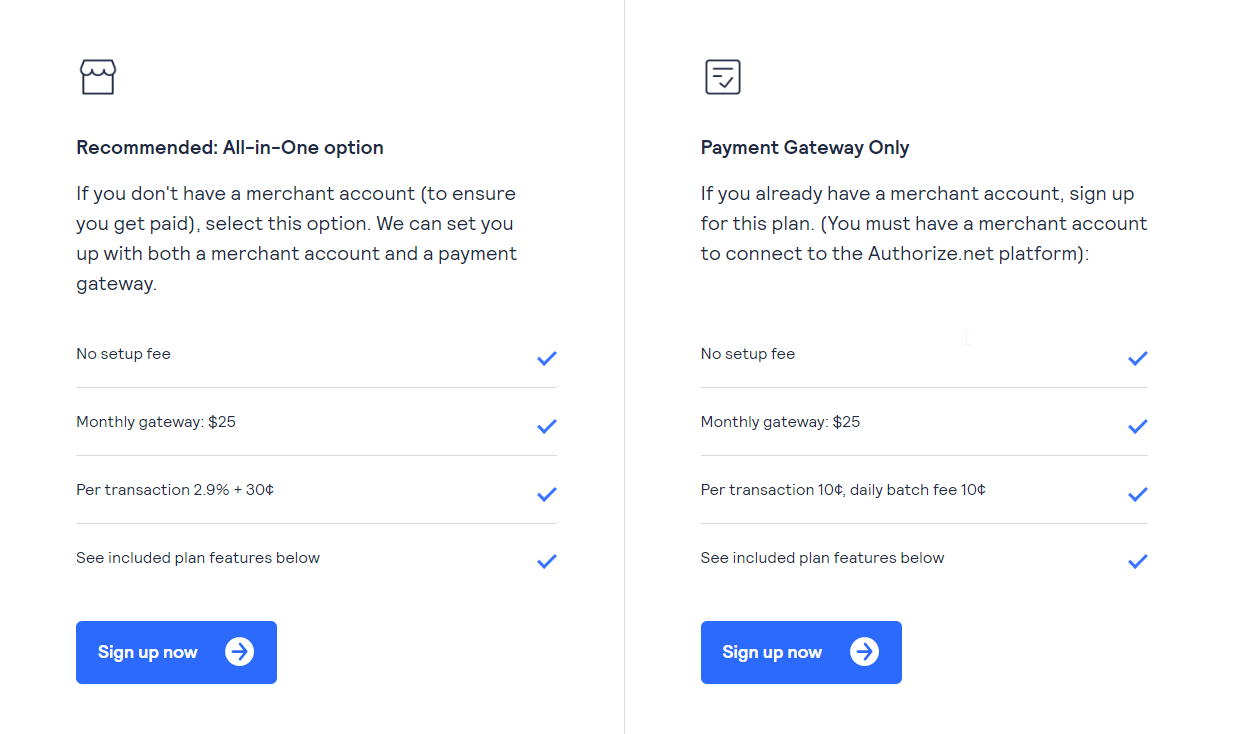This screenshot has width=1247, height=734.
Task: Click the checkmark beside Gateway Only no setup fee
Action: [1137, 358]
